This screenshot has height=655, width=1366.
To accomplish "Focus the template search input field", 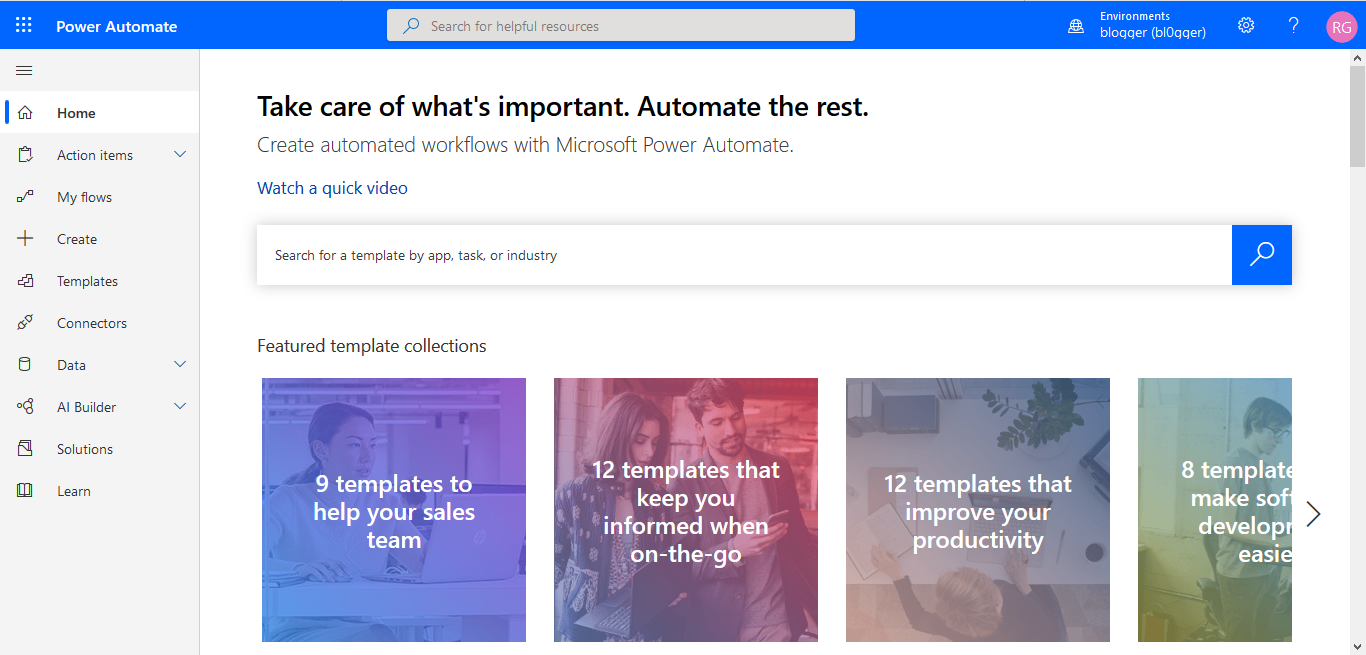I will tap(744, 255).
